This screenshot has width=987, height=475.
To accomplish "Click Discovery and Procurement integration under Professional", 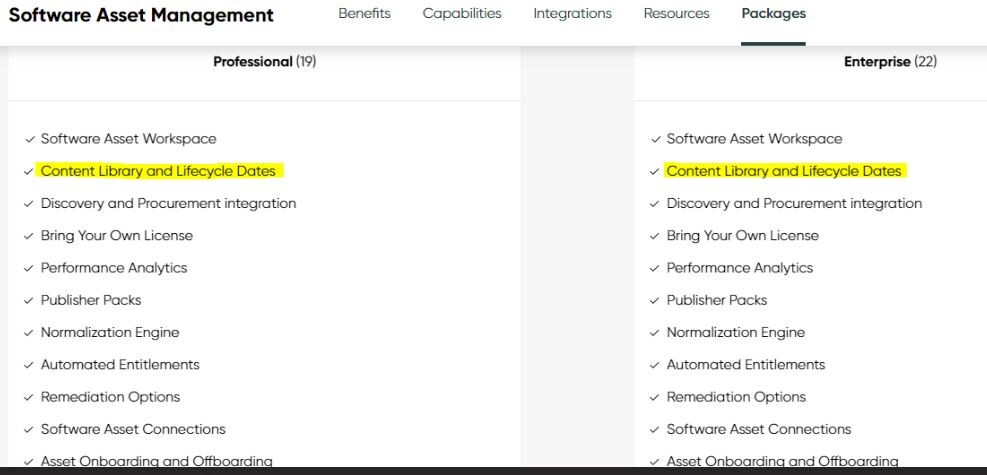I will tap(168, 203).
